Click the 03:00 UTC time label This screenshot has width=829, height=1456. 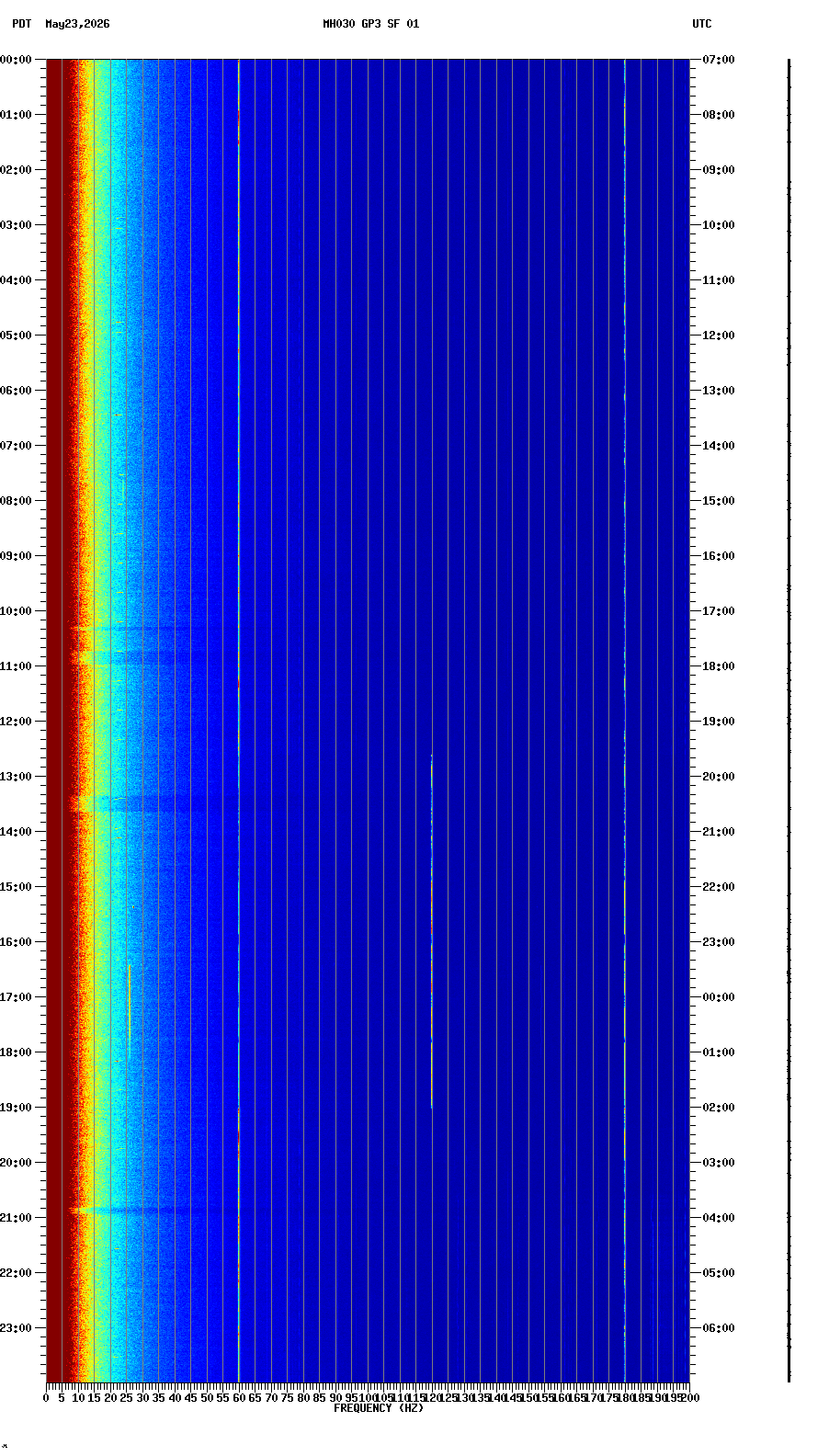(719, 1163)
